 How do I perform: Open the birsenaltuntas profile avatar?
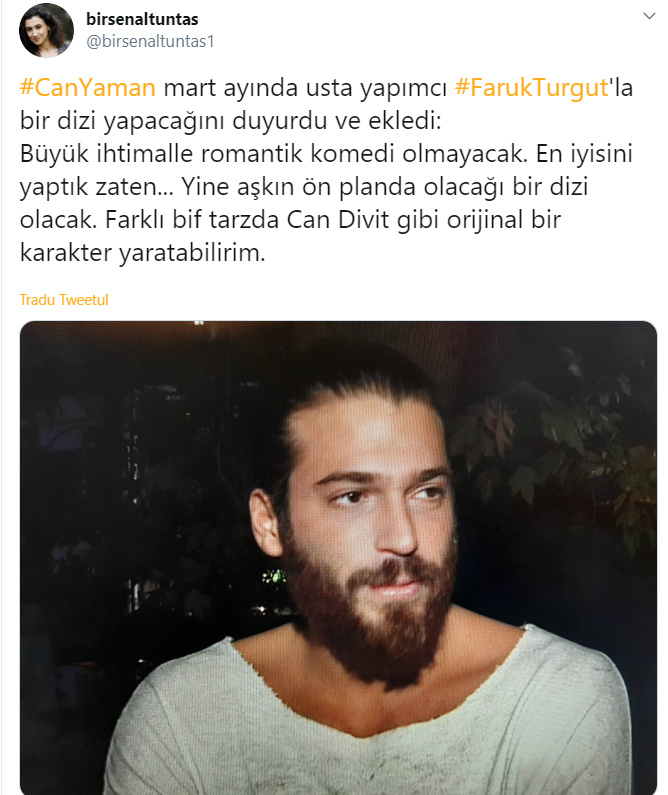46,30
